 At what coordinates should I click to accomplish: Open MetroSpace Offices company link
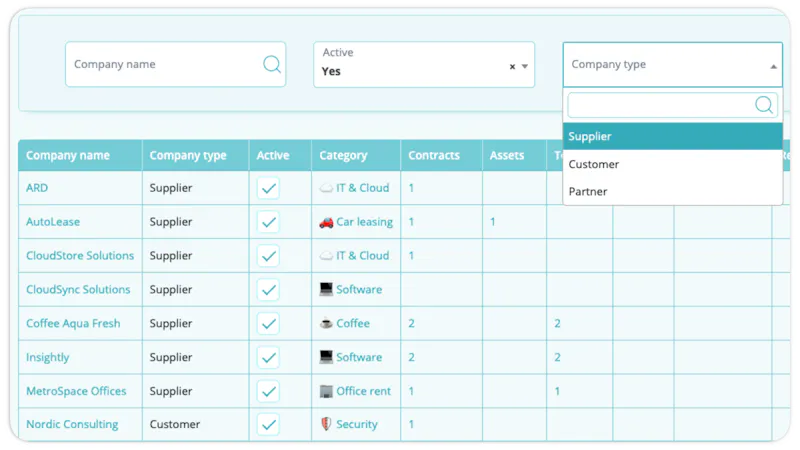(76, 391)
